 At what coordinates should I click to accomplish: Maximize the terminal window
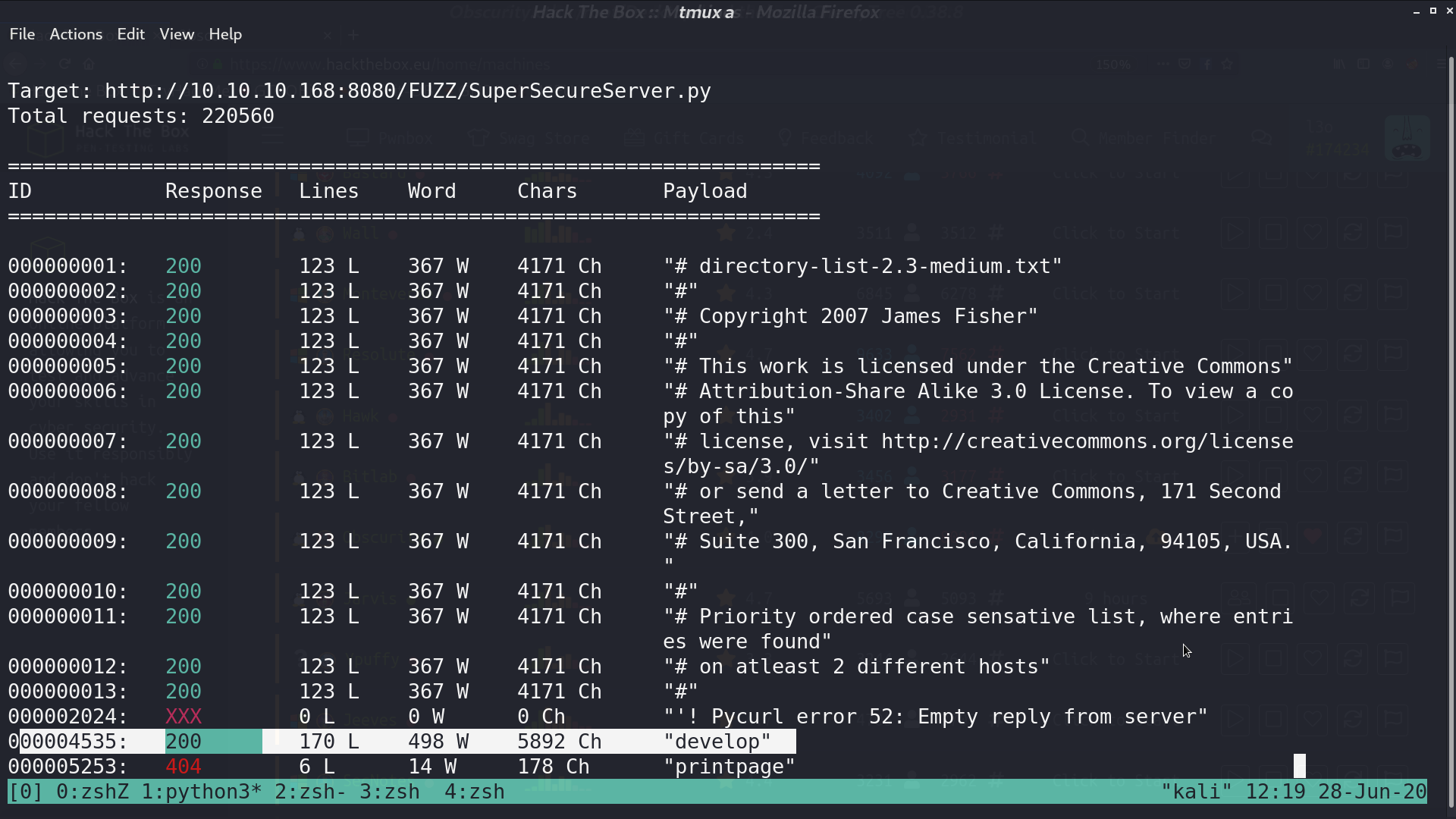point(1433,11)
